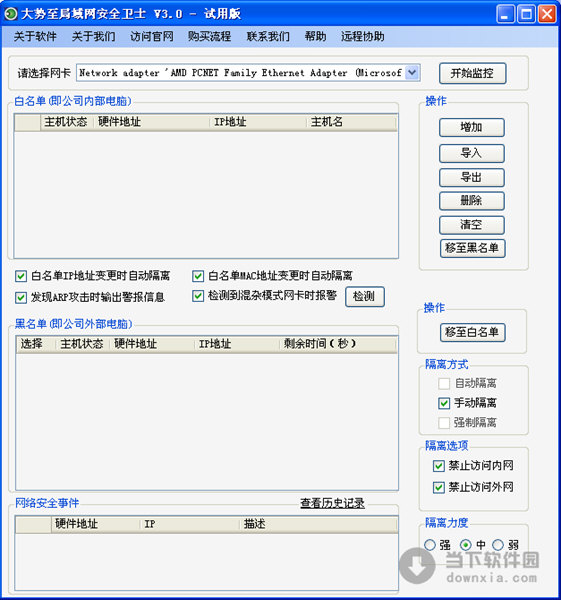Enable the 自动隔离 checkbox
Viewport: 561px width, 600px height.
pos(444,383)
